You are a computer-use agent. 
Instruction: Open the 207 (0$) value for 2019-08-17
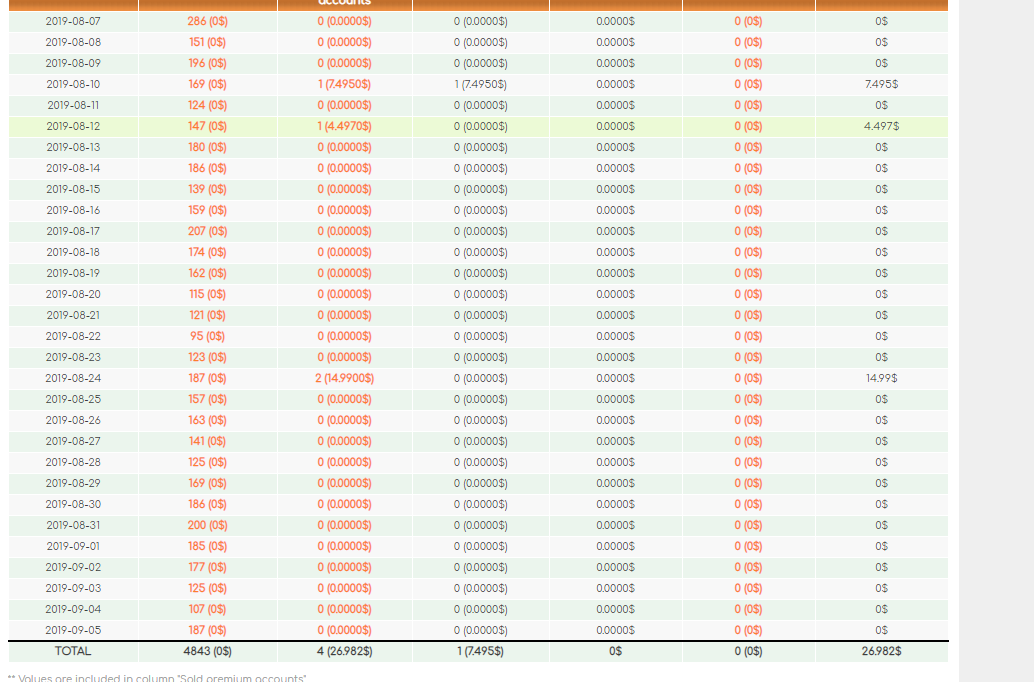207,231
